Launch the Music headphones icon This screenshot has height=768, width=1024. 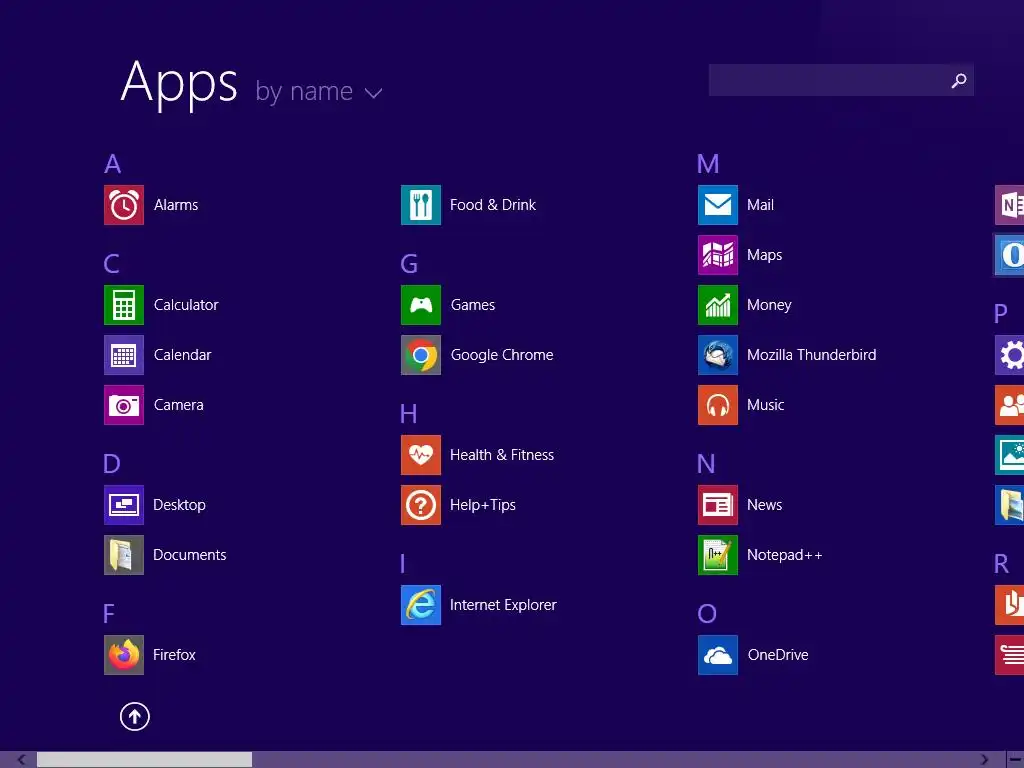718,405
